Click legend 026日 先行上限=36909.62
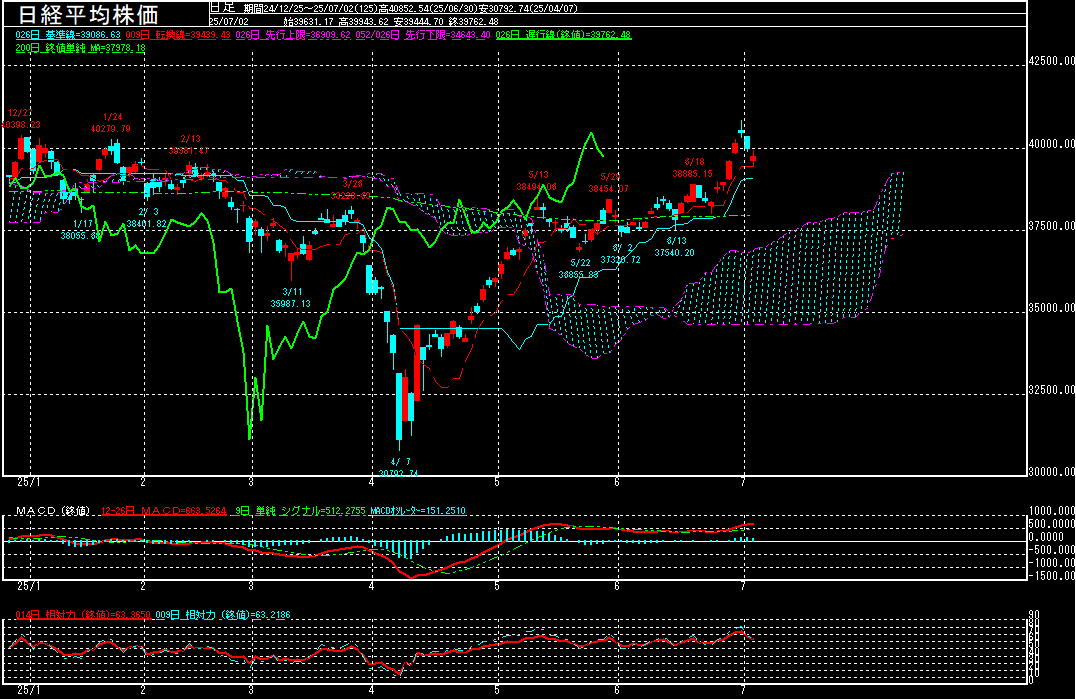 (x=293, y=34)
